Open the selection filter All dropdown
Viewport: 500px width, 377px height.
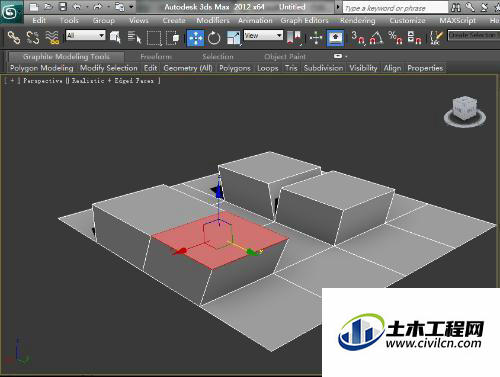point(86,35)
